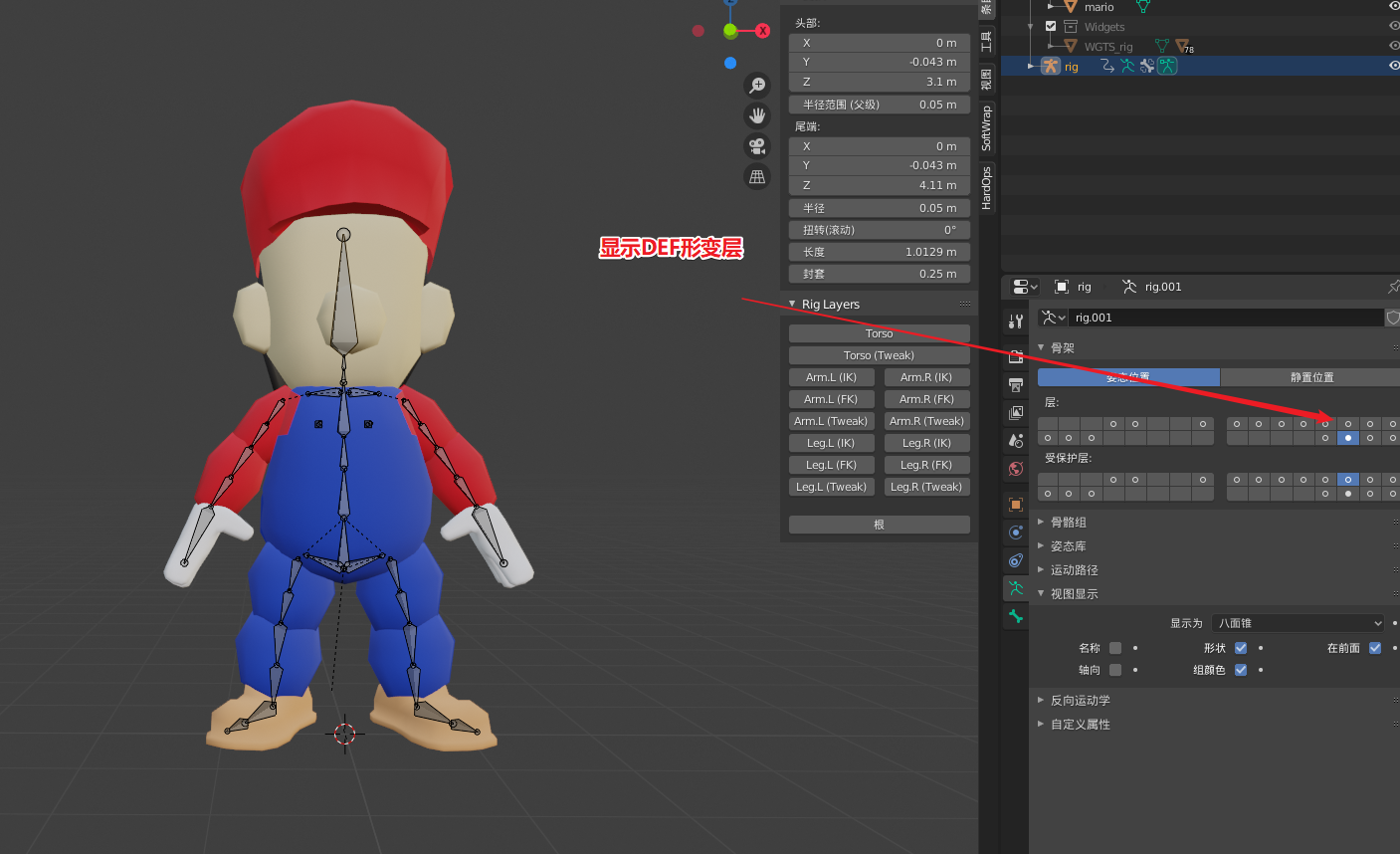Click the Torso (Tweak) layer button

click(880, 355)
